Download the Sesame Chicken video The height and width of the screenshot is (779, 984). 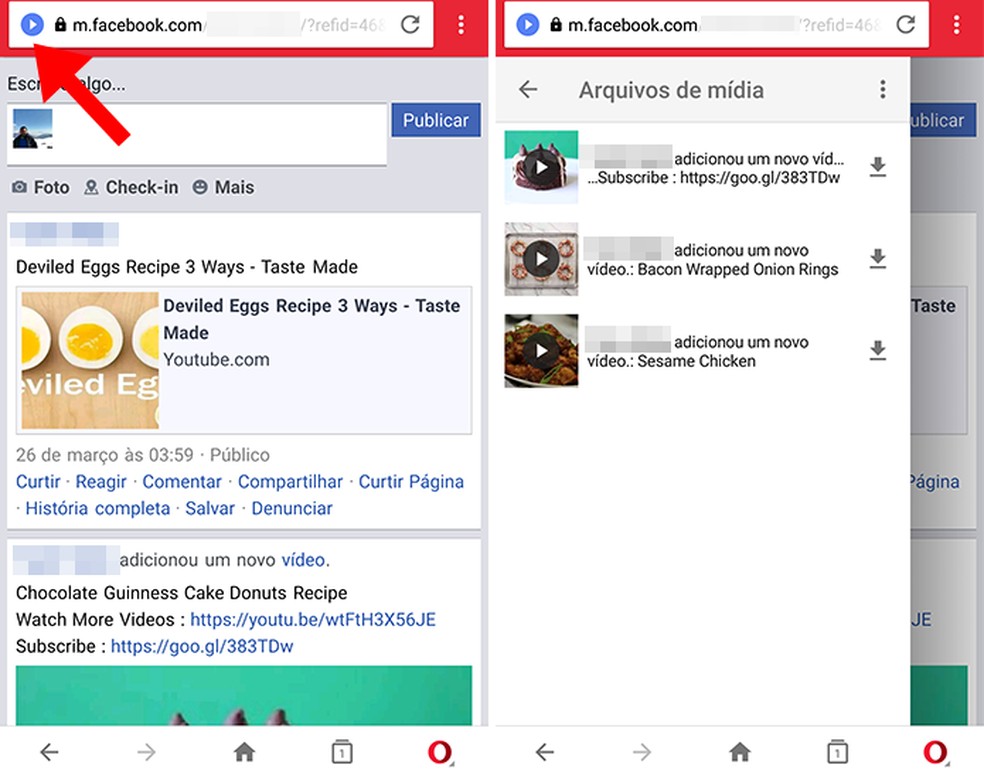point(878,350)
